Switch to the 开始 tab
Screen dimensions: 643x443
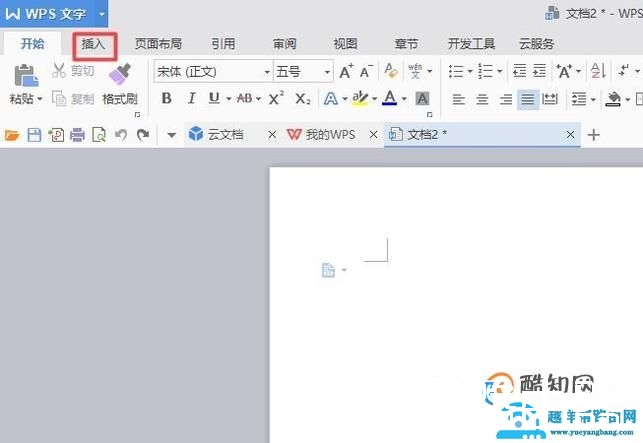32,43
